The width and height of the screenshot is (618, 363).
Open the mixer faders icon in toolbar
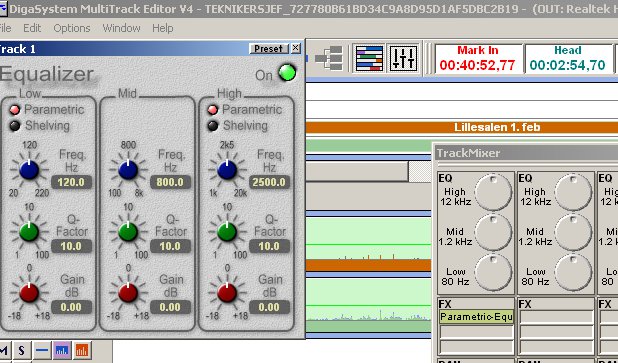tap(404, 59)
